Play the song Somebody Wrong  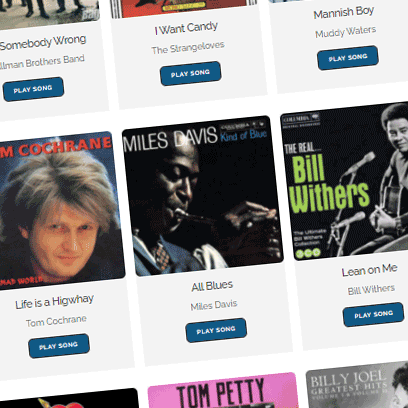[33, 89]
